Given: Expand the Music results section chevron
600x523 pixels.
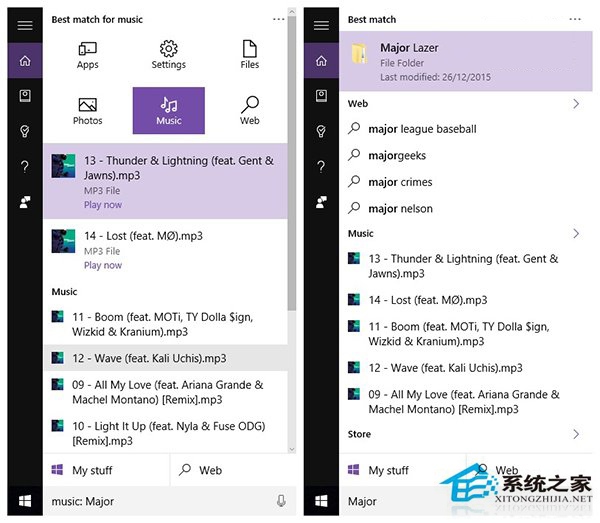Looking at the screenshot, I should coord(576,233).
